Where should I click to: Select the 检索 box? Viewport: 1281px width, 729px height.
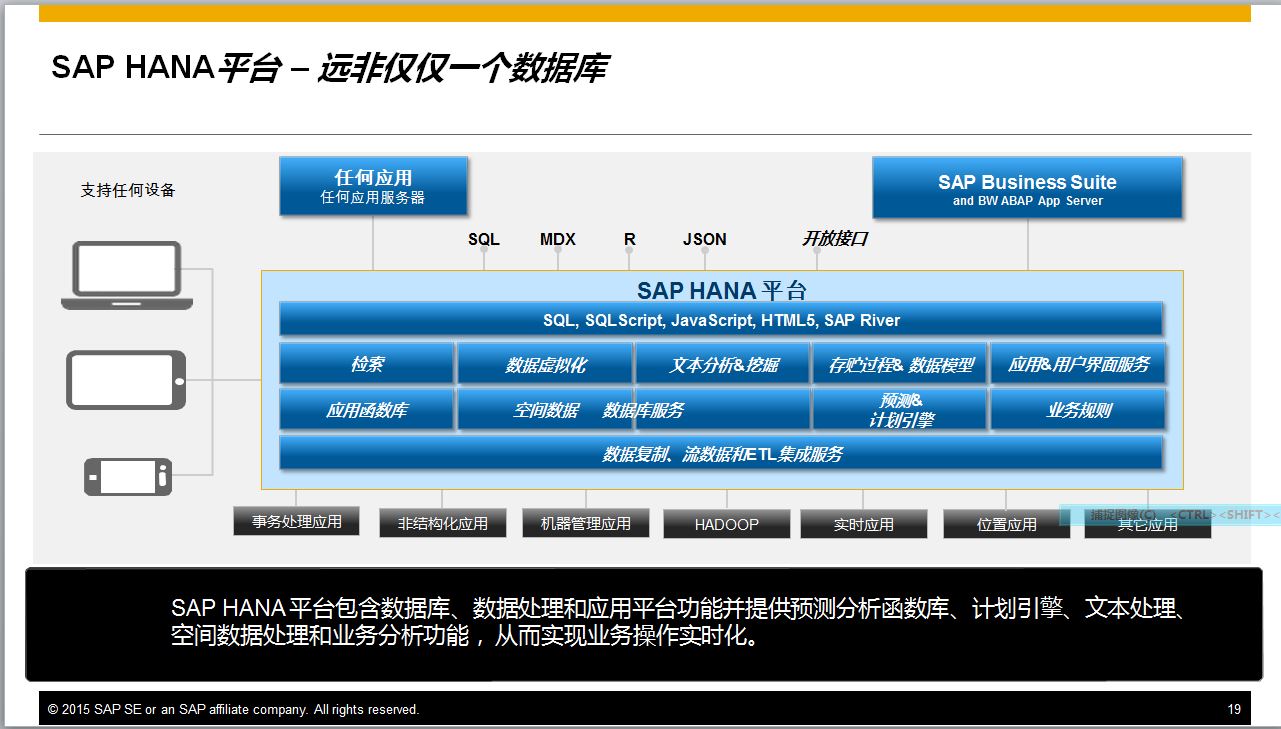pyautogui.click(x=366, y=364)
